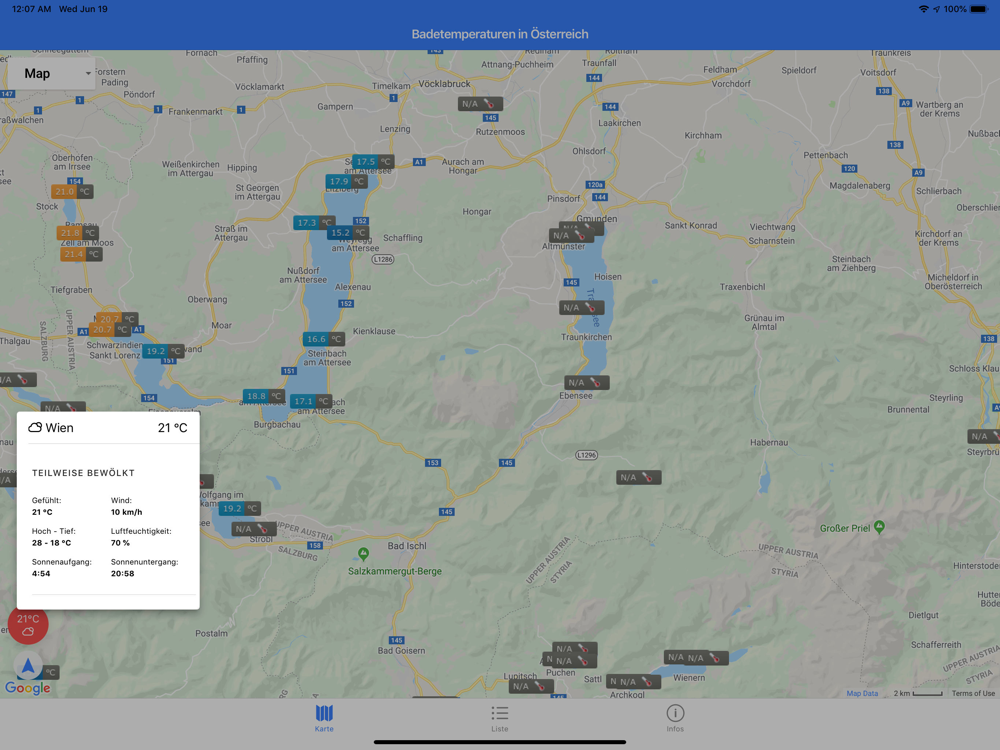Switch to the Liste tab
1000x750 pixels.
pos(499,718)
